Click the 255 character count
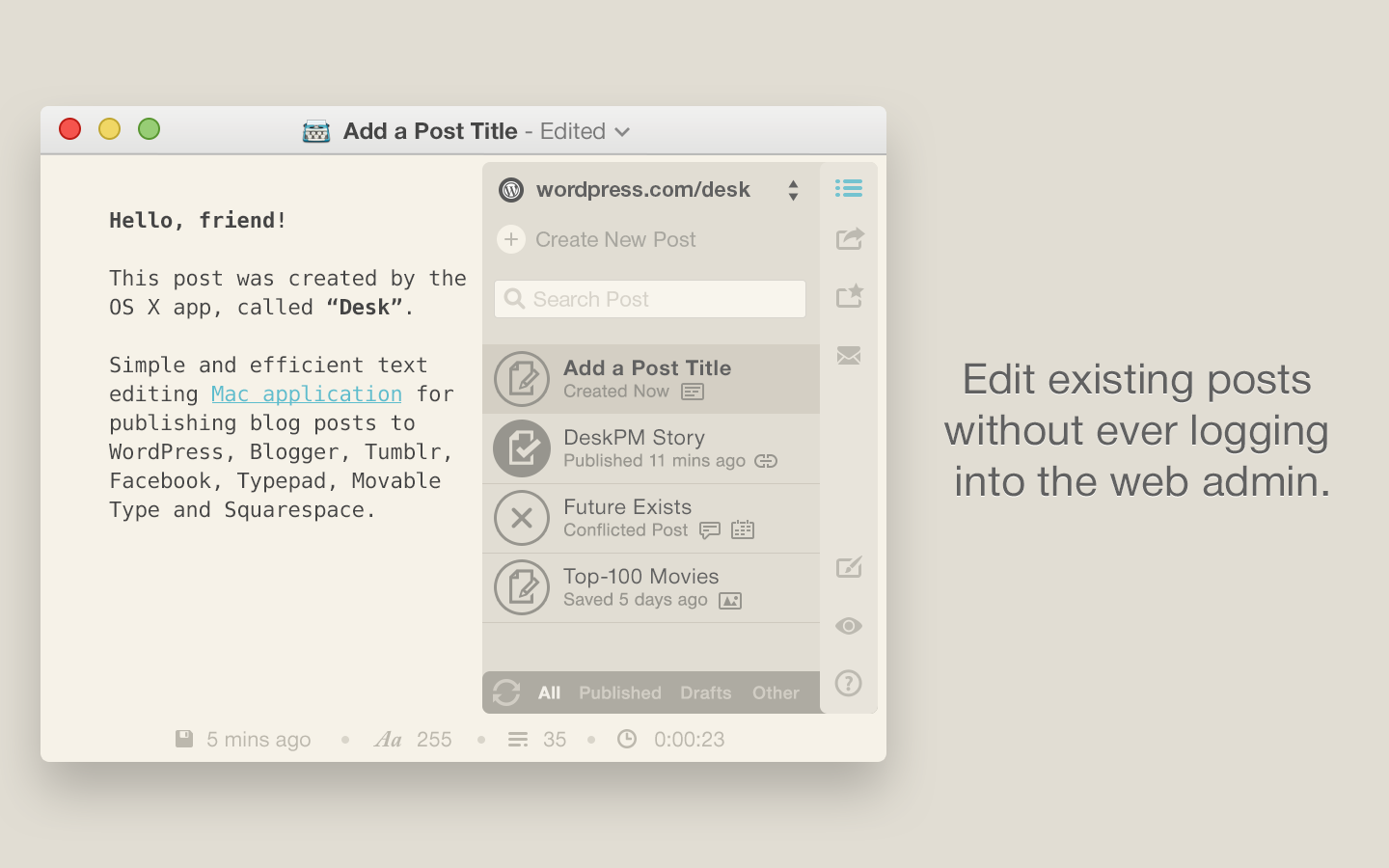 coord(434,740)
